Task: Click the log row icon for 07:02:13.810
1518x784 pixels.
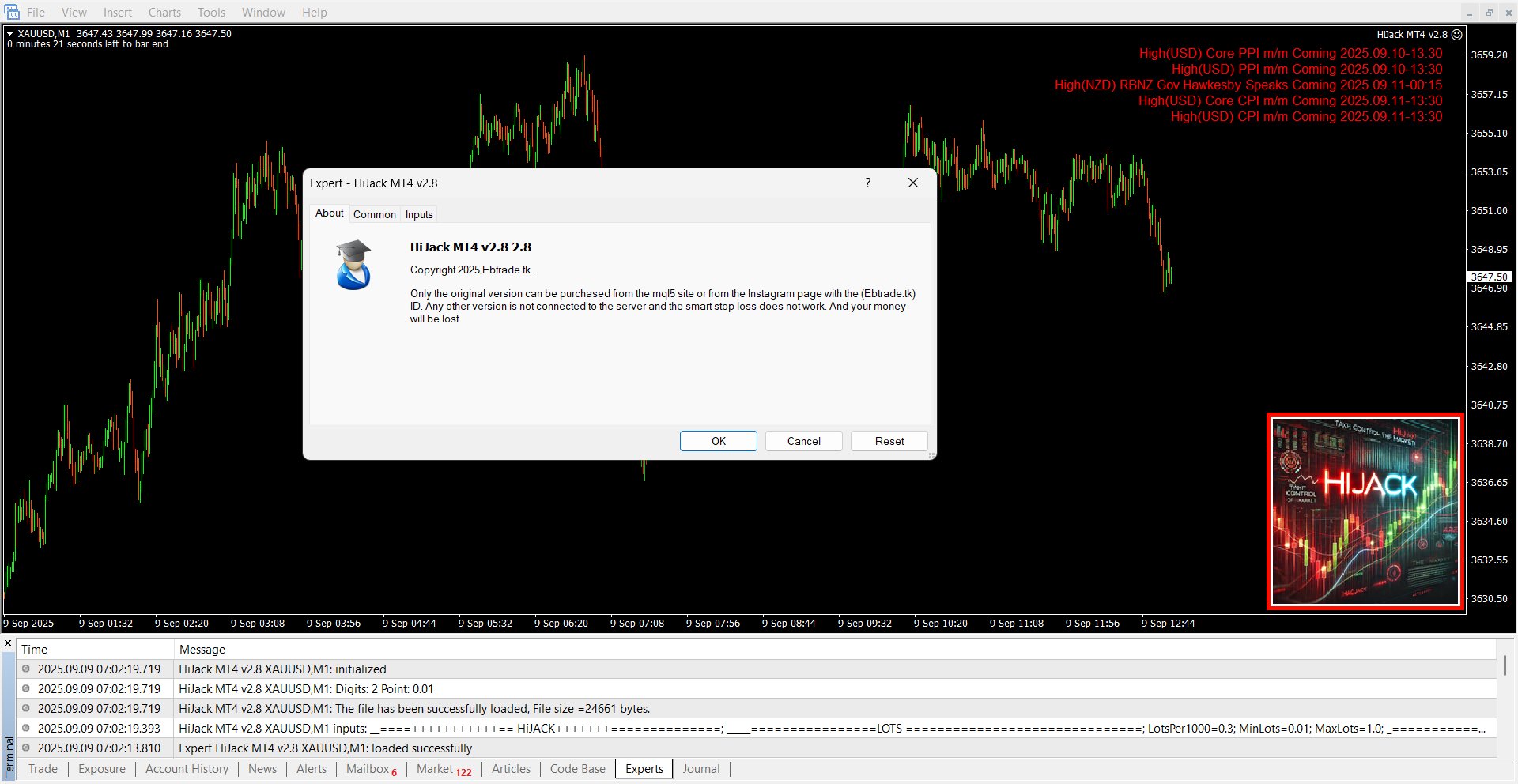Action: pos(26,748)
